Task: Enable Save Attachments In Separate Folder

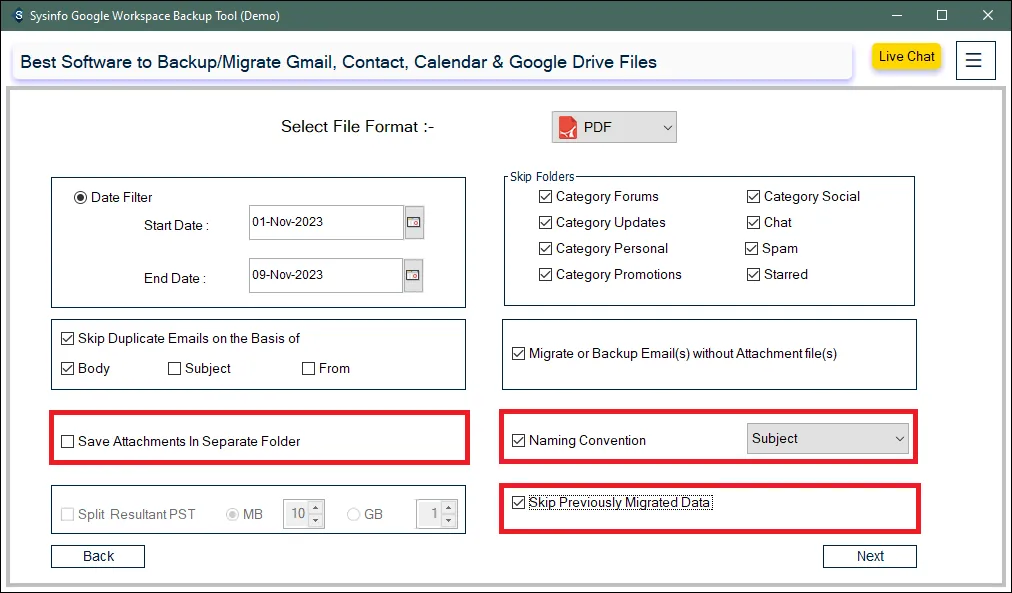Action: coord(68,441)
